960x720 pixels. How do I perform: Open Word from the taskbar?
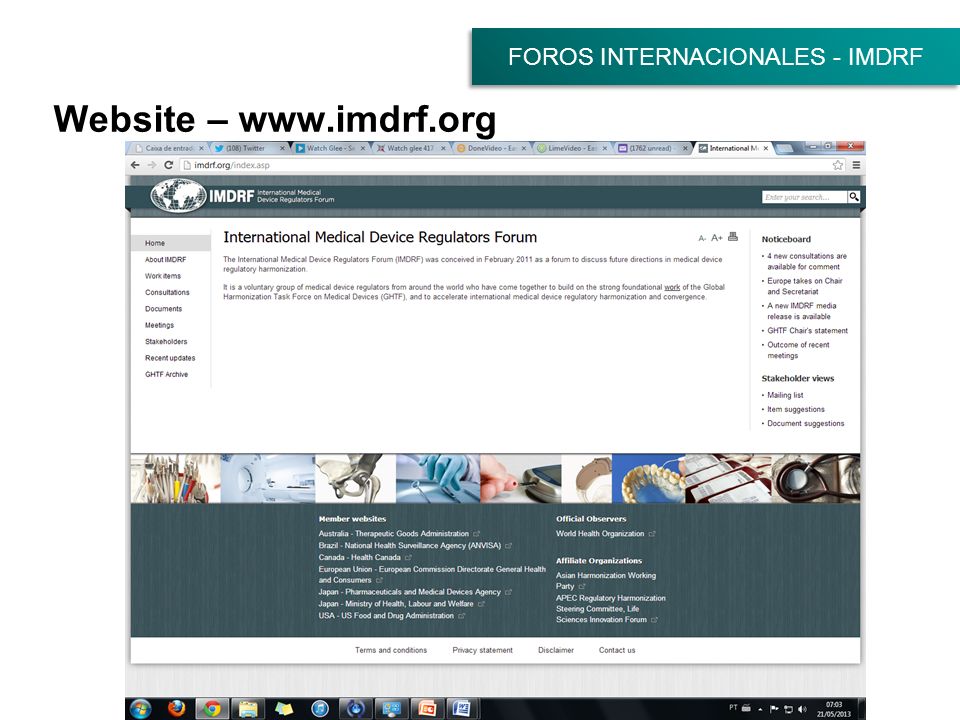(x=462, y=709)
